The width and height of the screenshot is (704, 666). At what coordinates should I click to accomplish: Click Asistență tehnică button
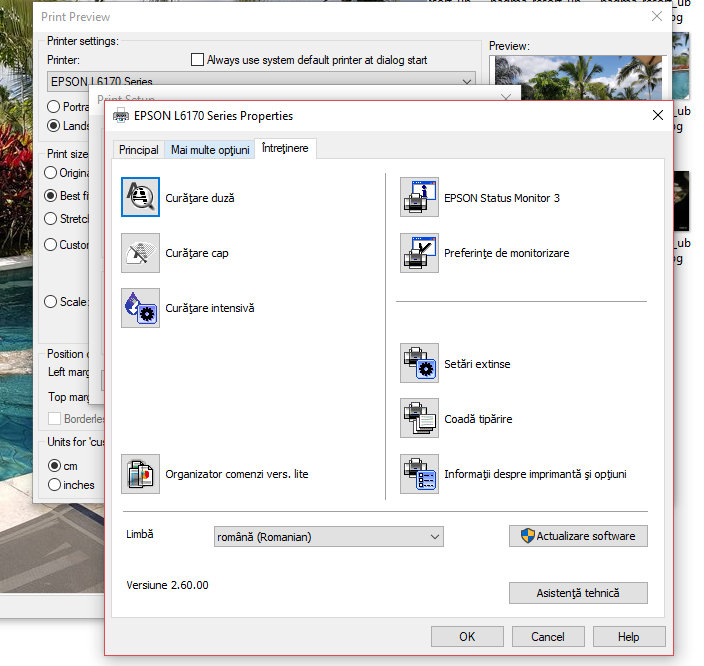[x=578, y=593]
